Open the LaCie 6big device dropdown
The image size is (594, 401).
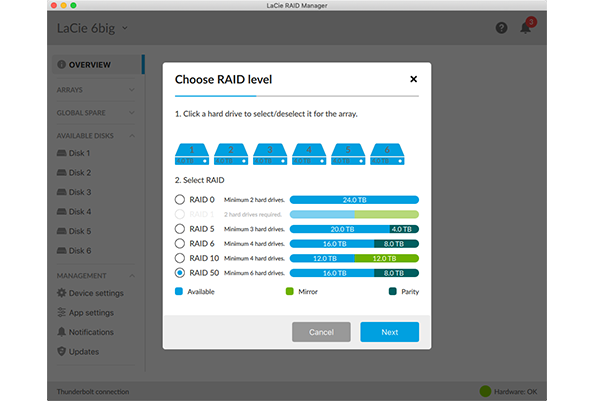click(x=125, y=28)
